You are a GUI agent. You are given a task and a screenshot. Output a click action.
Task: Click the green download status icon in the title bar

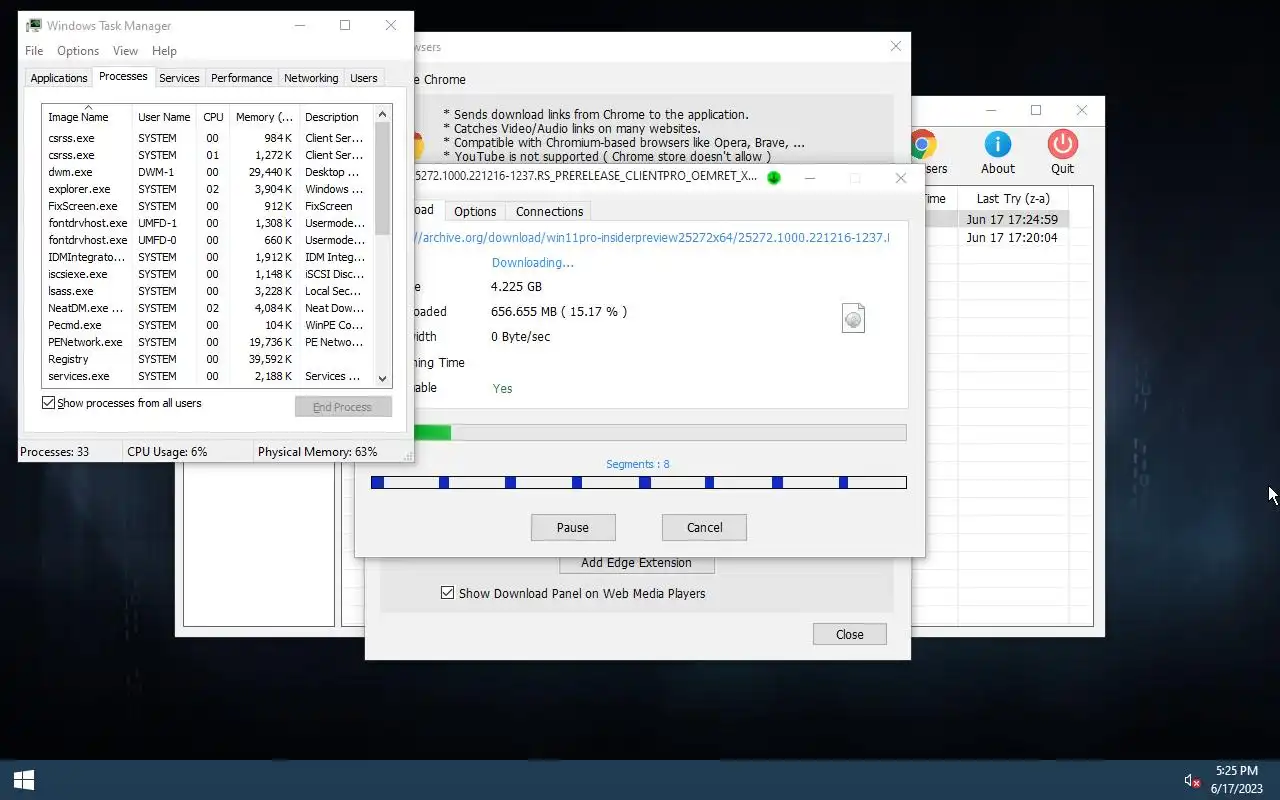(773, 178)
